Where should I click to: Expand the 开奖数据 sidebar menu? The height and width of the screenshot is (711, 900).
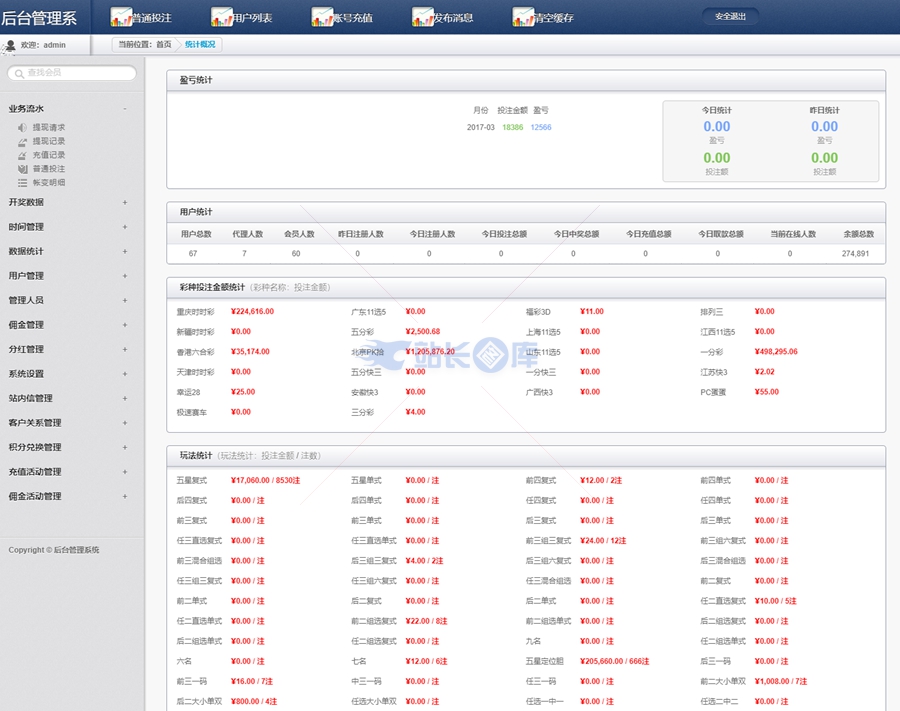(125, 202)
